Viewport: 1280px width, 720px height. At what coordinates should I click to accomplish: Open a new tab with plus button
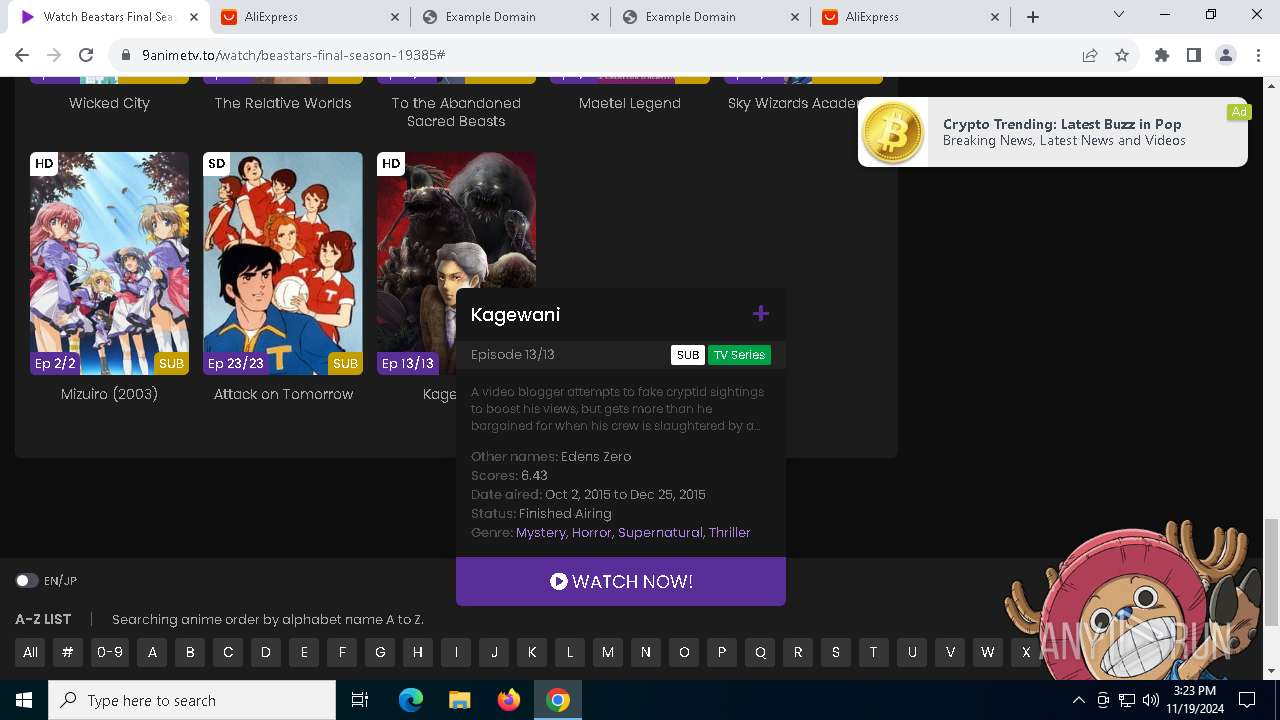1033,17
